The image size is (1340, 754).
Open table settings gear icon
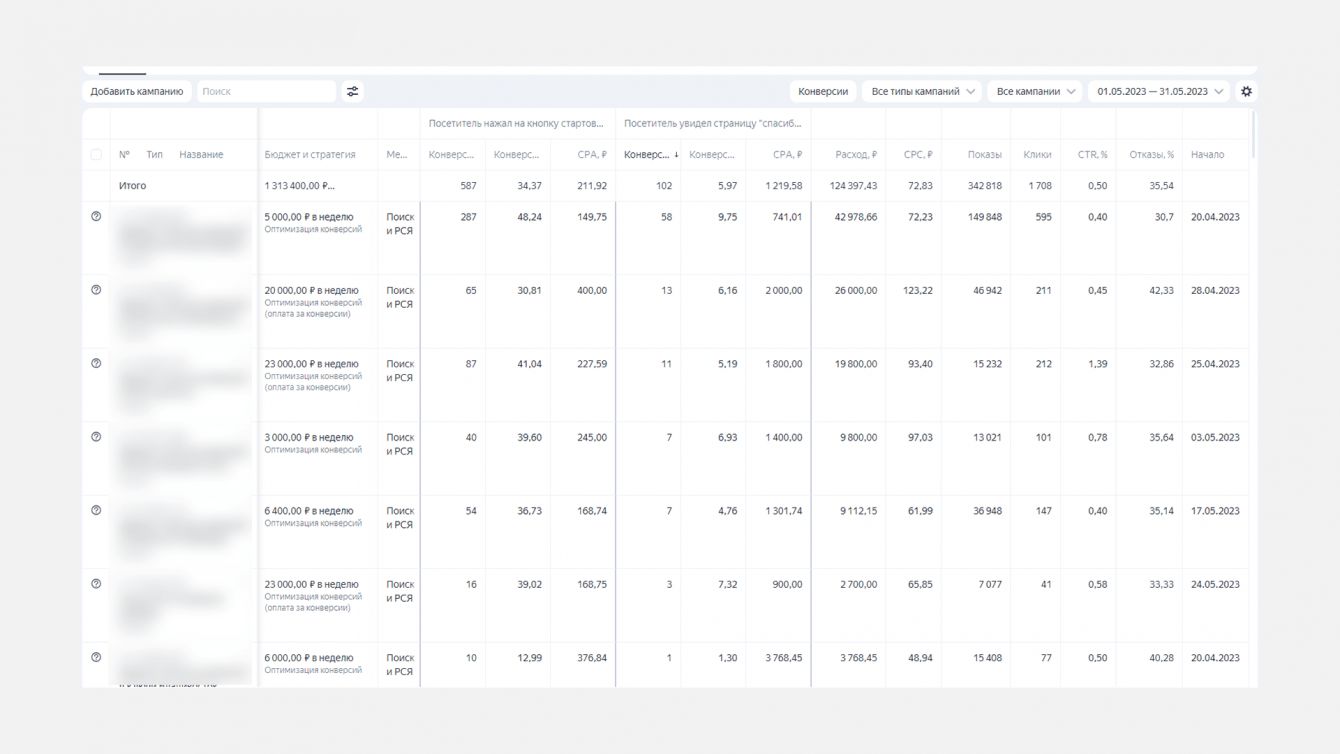1246,91
